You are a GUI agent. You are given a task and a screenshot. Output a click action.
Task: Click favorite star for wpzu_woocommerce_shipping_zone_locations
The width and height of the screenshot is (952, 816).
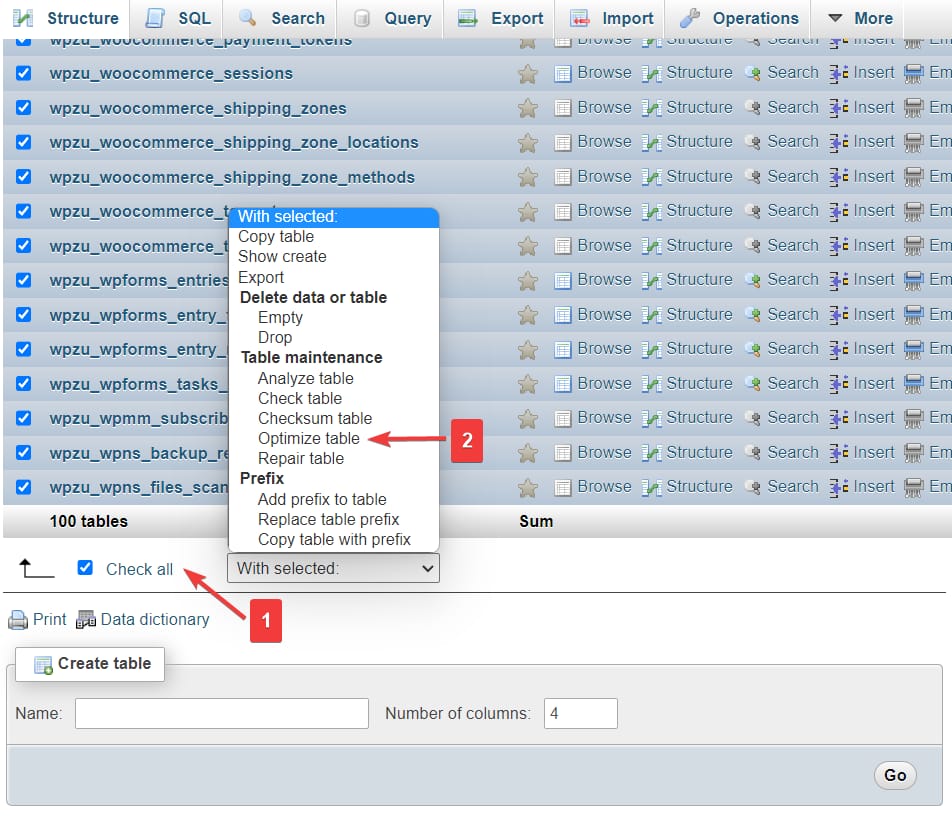click(x=528, y=143)
